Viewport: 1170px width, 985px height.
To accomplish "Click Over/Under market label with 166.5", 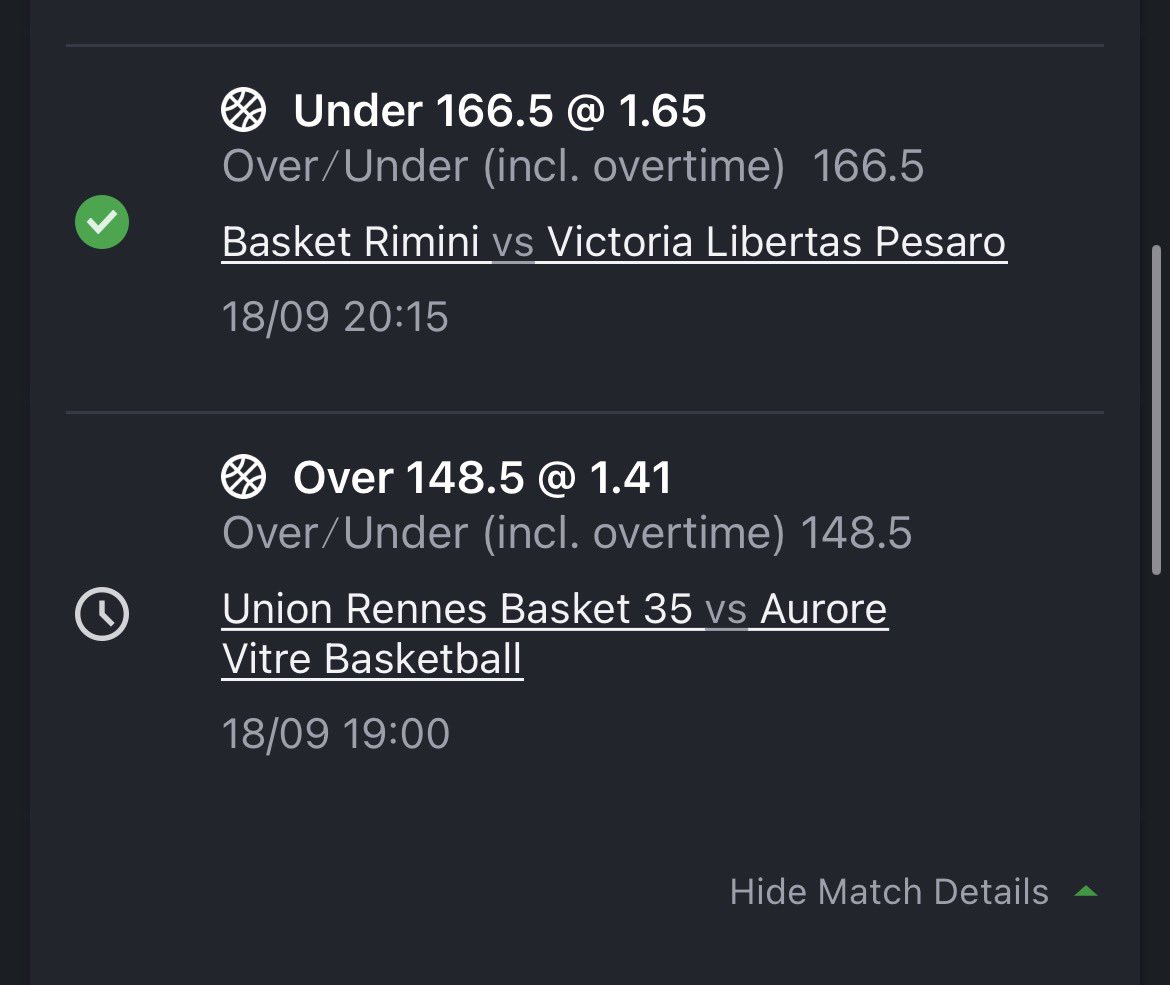I will [573, 166].
